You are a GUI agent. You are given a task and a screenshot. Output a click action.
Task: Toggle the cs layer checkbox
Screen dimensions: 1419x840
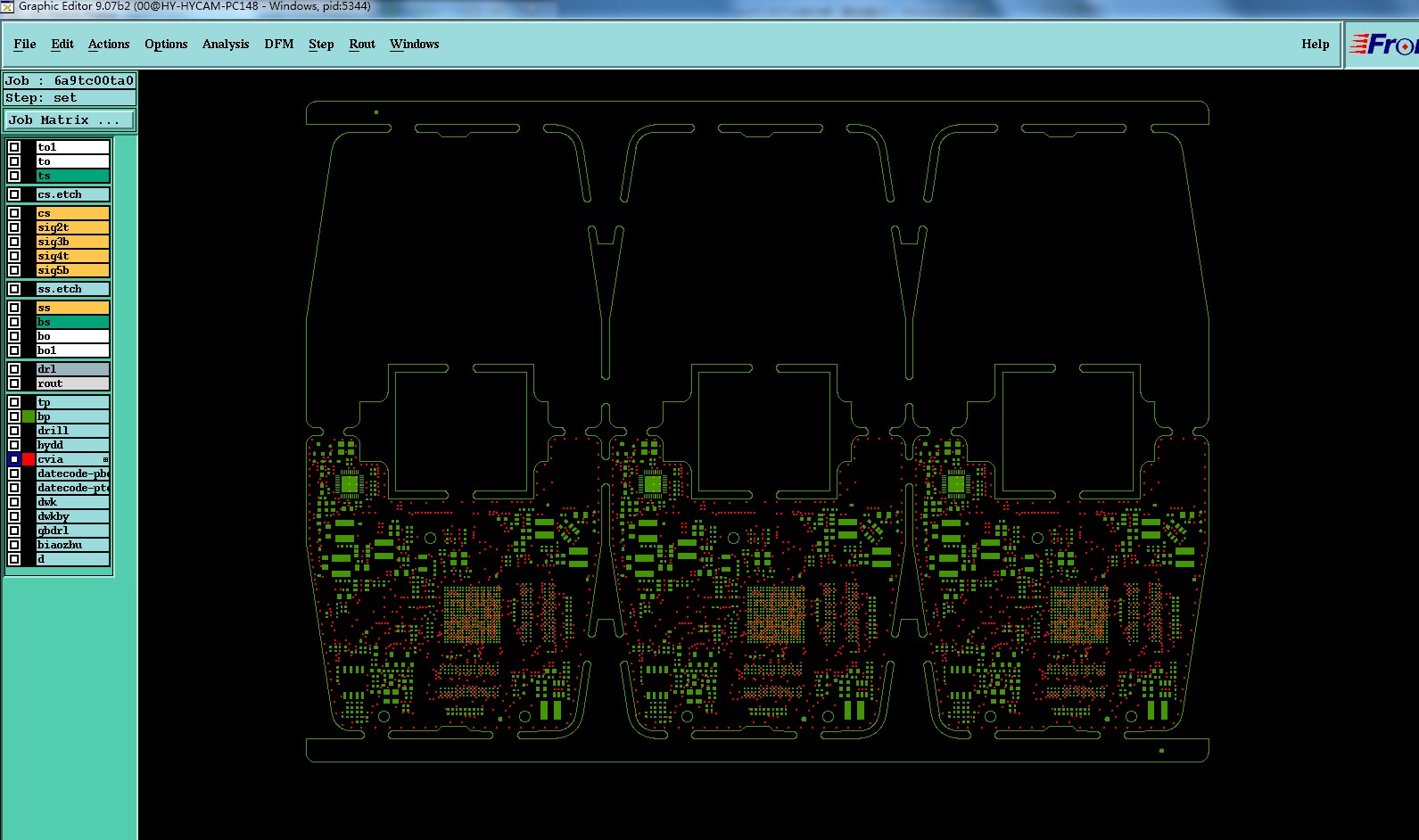[x=14, y=213]
